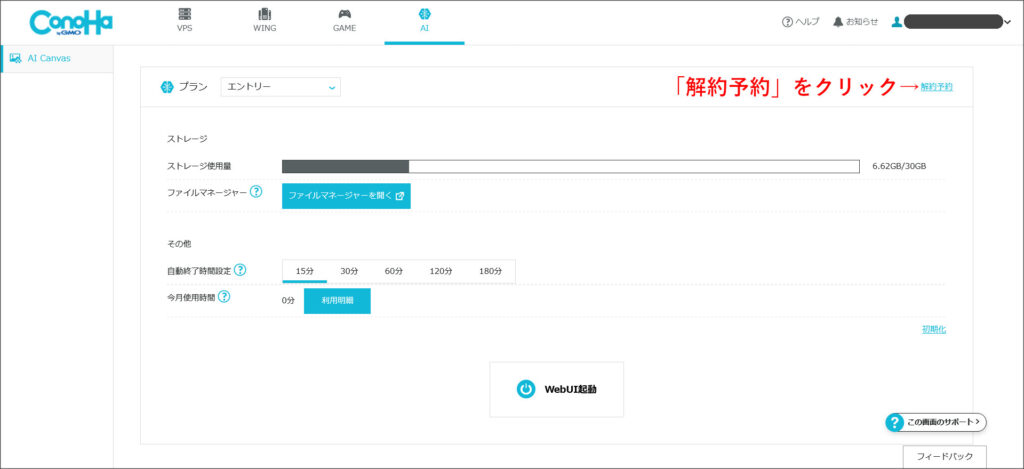Select 180分 auto-shutdown option
The height and width of the screenshot is (469, 1024).
click(490, 271)
